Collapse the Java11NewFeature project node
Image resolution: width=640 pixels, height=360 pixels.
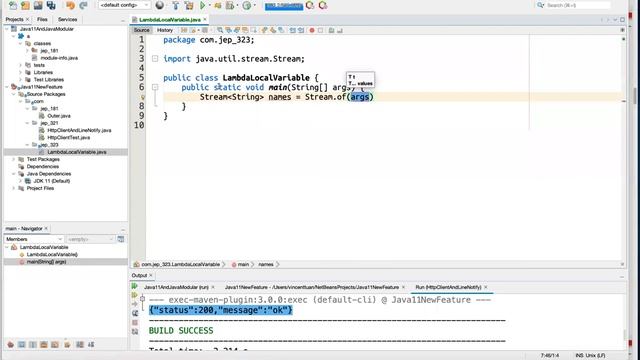[7, 87]
